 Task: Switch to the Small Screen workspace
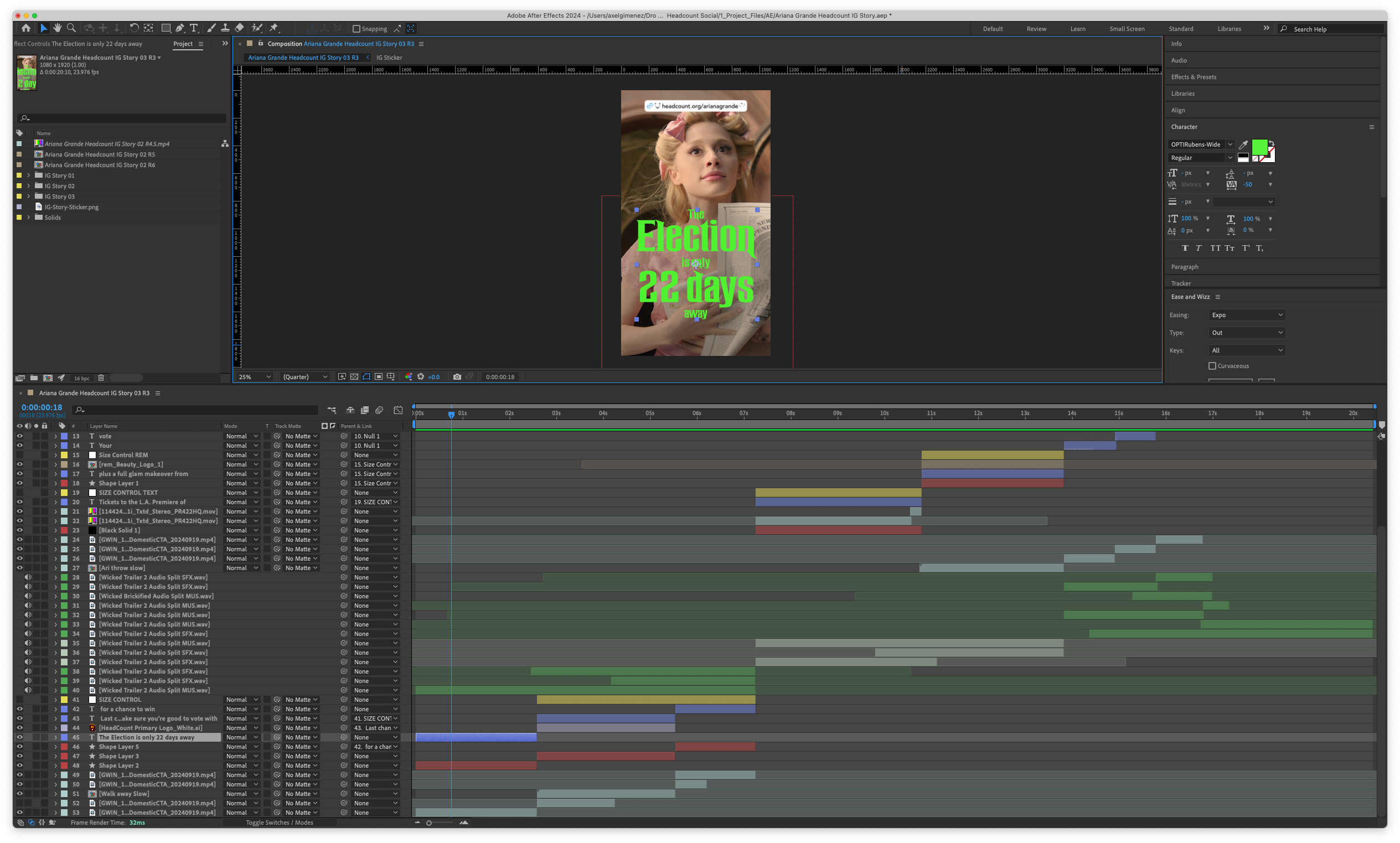click(1127, 29)
